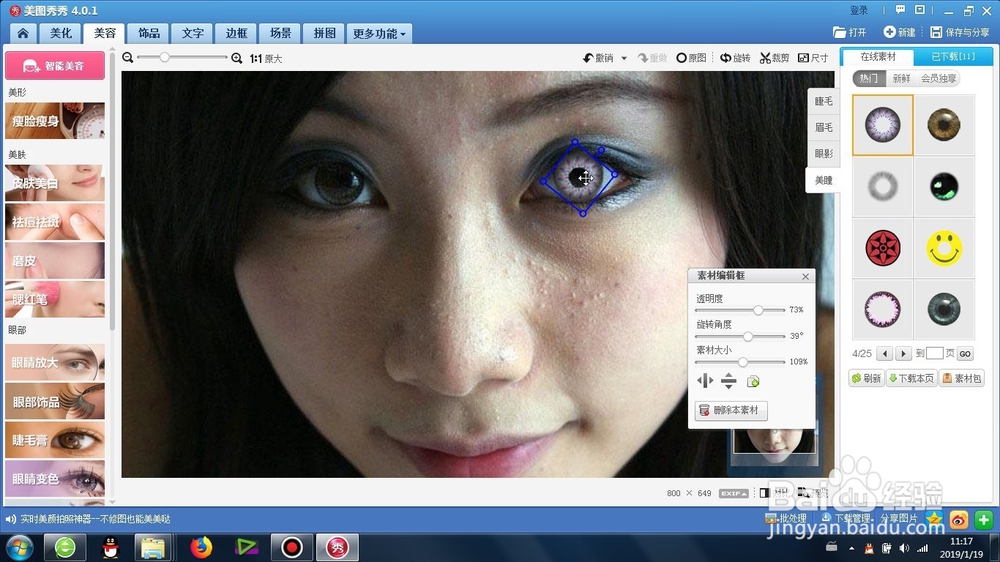
Task: Open the 文字 tab
Action: tap(193, 33)
